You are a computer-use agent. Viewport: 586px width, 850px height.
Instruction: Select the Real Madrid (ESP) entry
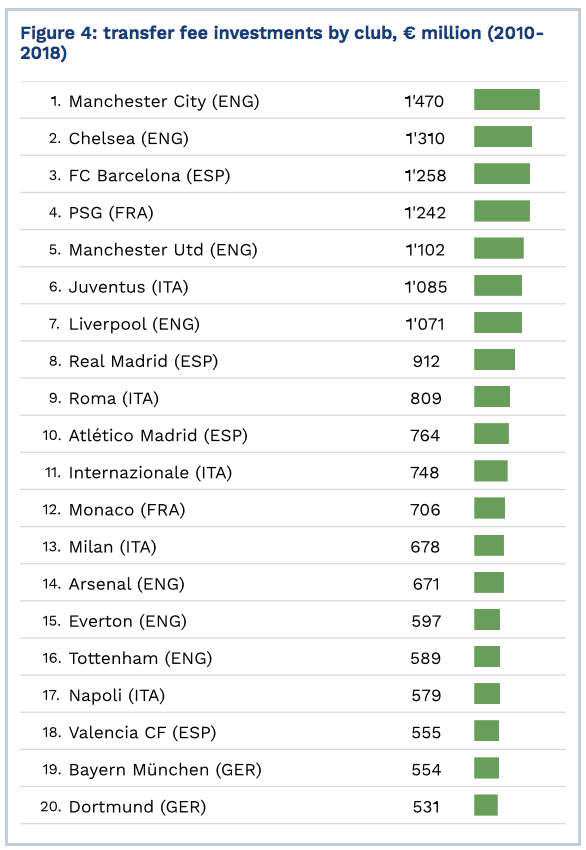click(143, 361)
